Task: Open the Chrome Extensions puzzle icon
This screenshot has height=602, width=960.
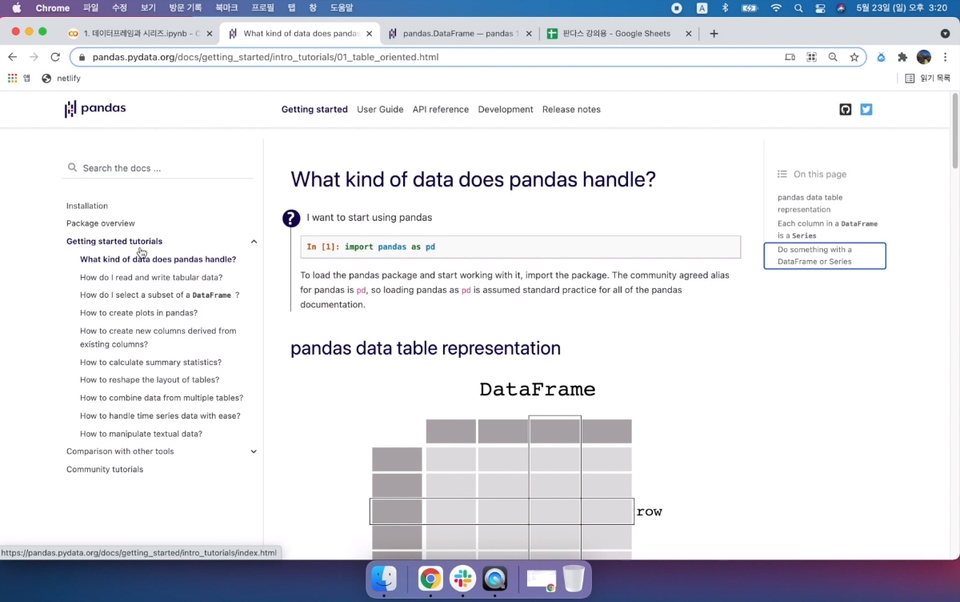Action: click(902, 57)
